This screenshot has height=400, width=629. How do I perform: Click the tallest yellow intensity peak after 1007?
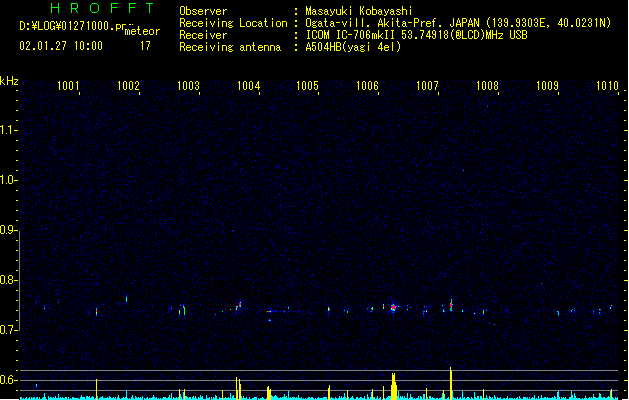coord(451,383)
